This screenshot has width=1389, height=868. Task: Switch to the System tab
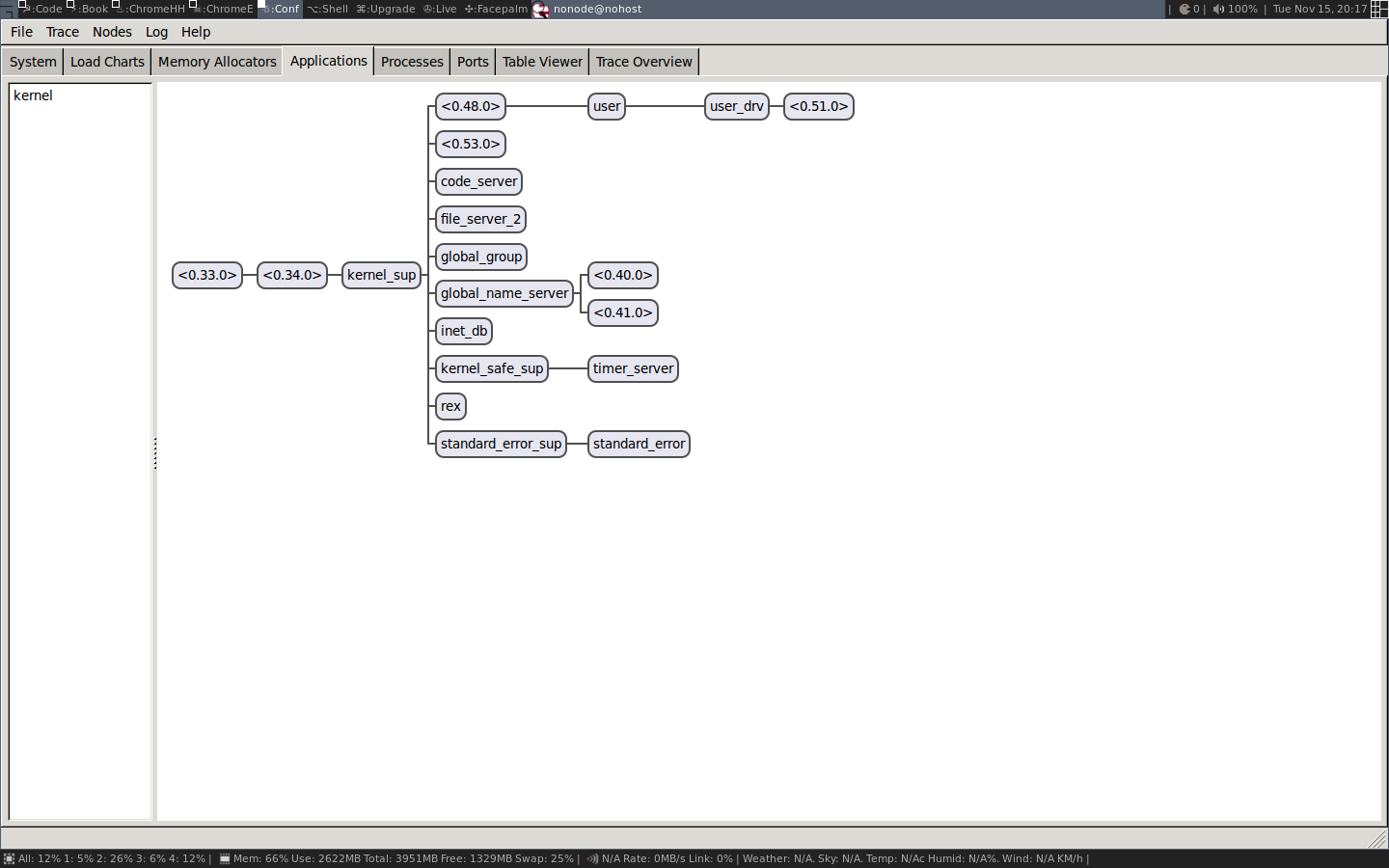[x=33, y=62]
